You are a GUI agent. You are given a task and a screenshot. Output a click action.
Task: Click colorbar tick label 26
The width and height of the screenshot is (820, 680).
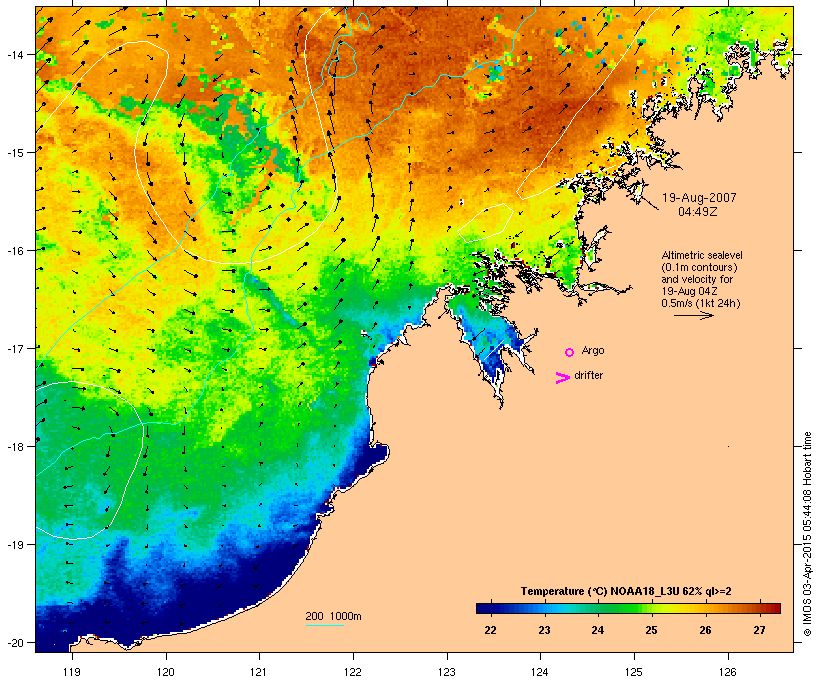[705, 630]
